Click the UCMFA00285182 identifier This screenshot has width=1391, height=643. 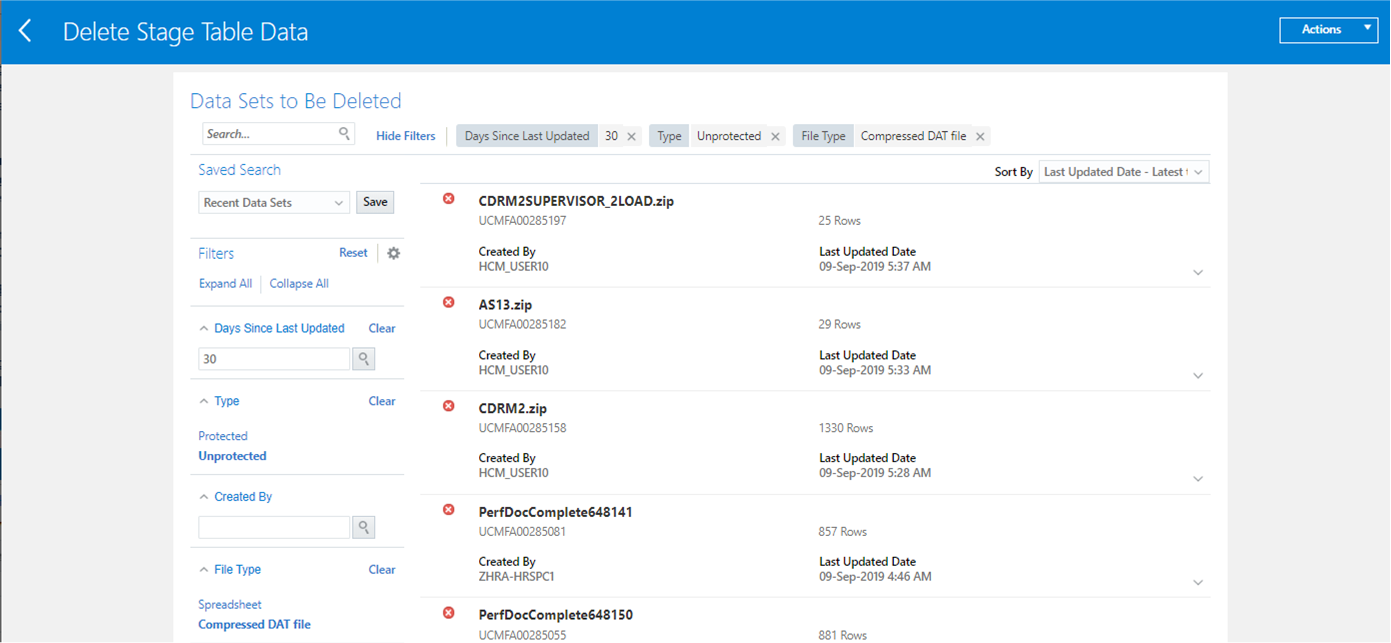tap(522, 325)
